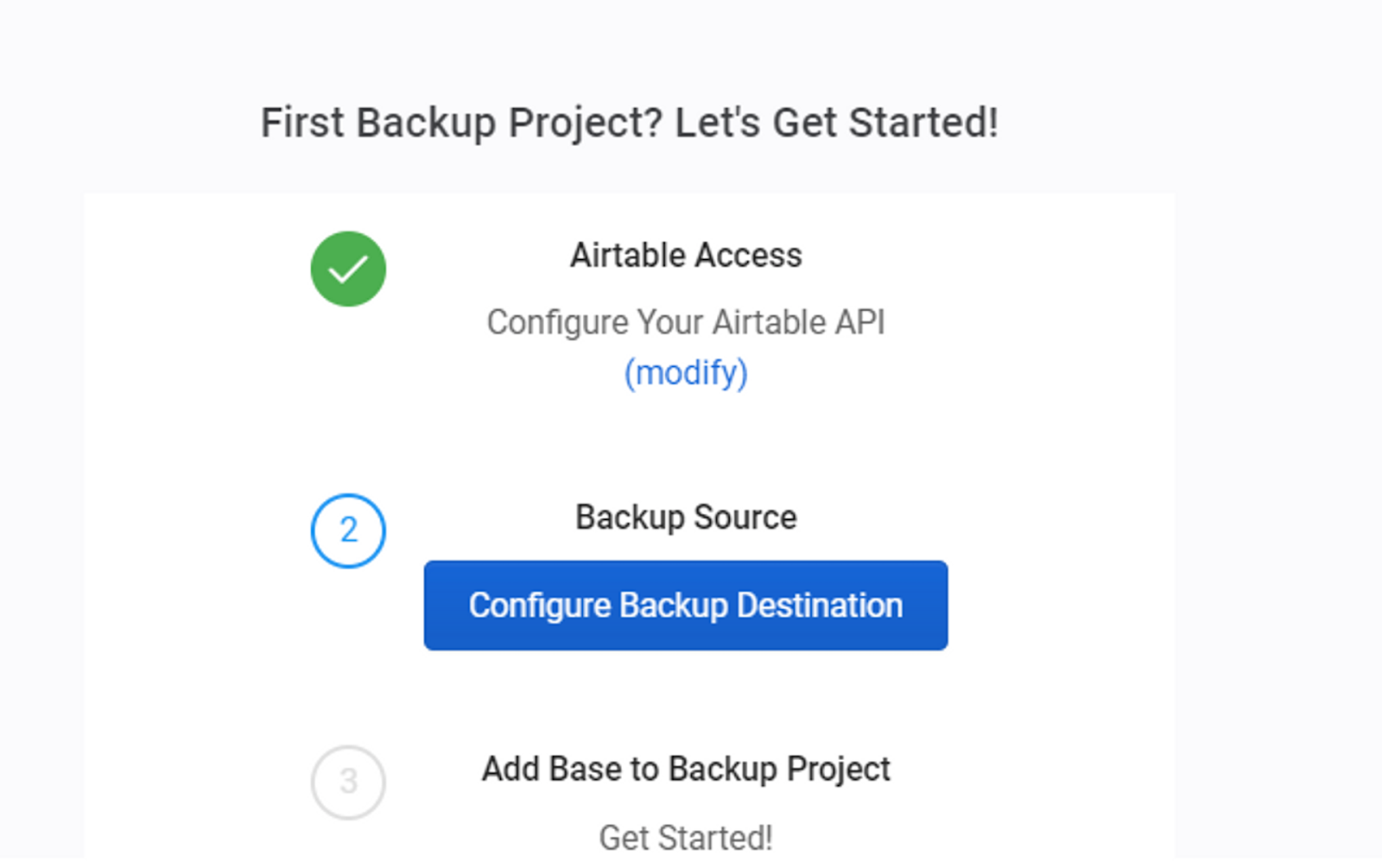This screenshot has width=1382, height=868.
Task: Select the number 3 step indicator
Action: click(x=348, y=782)
